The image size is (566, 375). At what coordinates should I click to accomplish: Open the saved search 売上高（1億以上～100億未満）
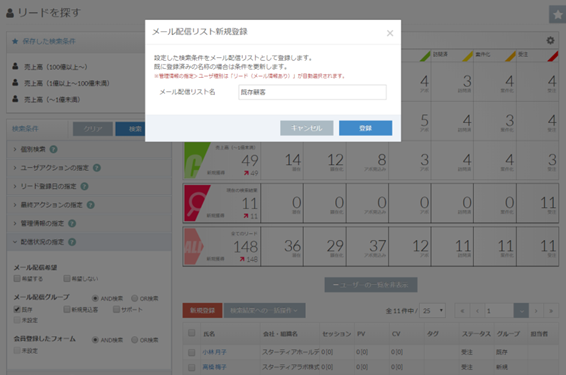(67, 83)
